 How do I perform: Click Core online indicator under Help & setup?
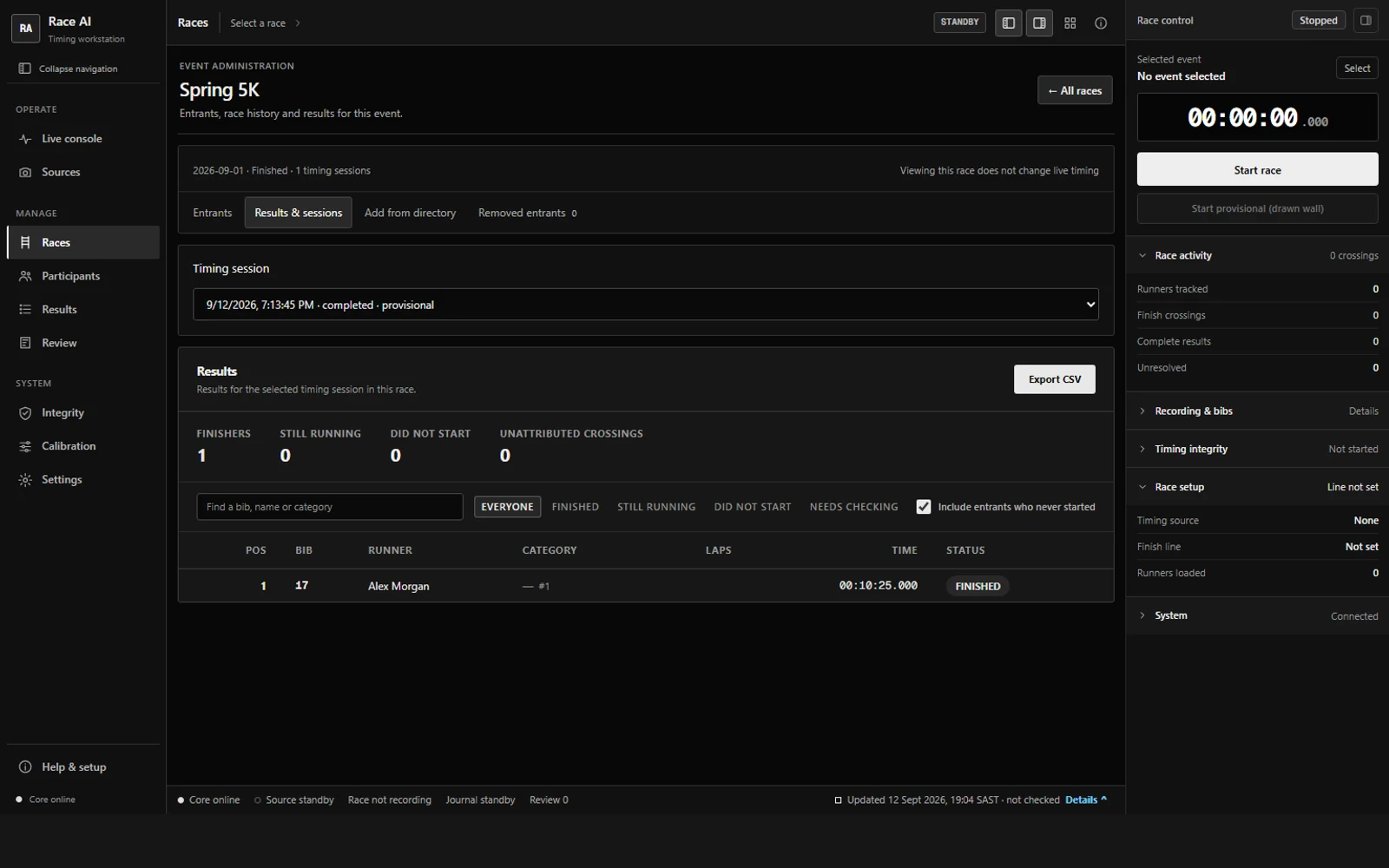point(46,799)
